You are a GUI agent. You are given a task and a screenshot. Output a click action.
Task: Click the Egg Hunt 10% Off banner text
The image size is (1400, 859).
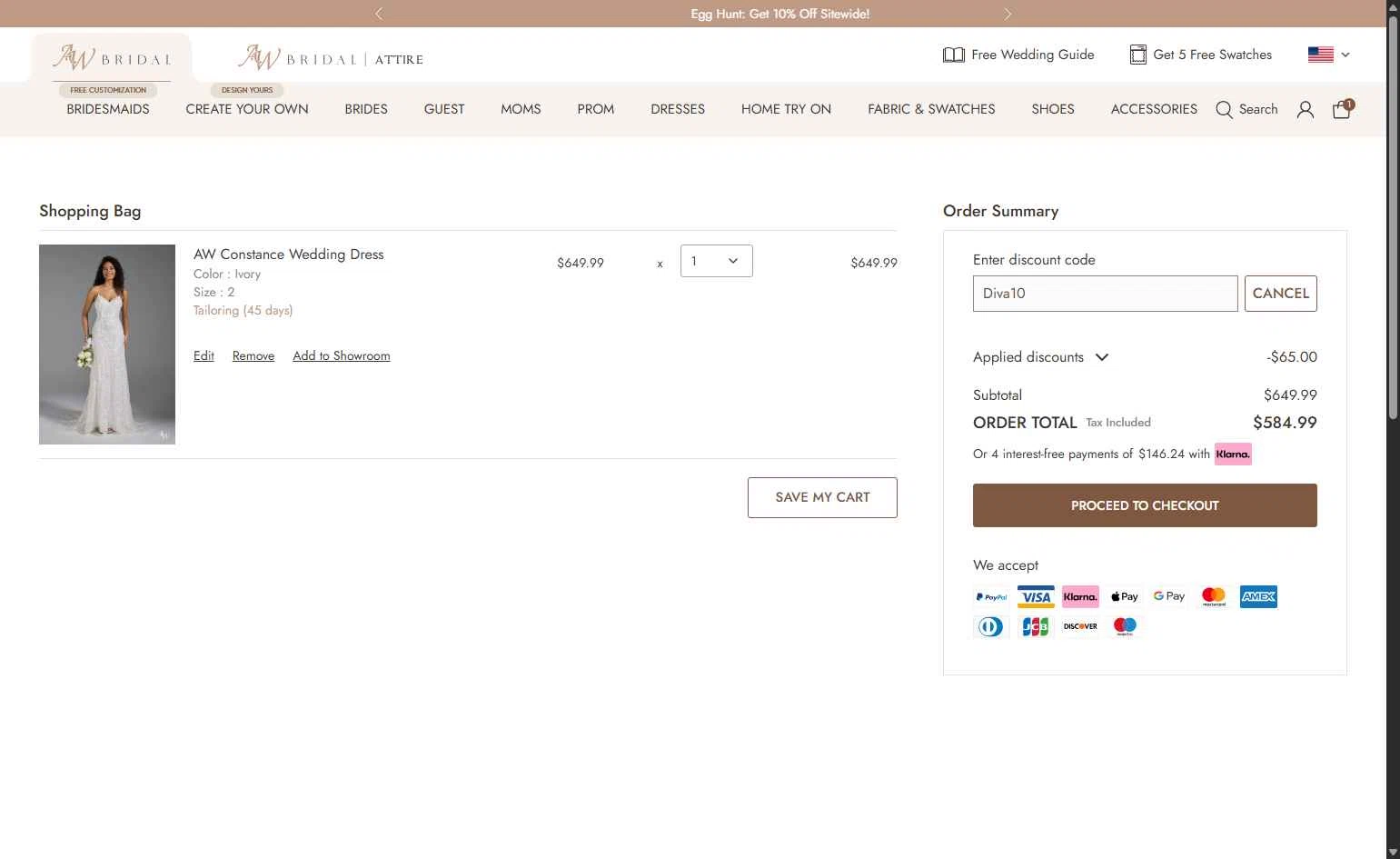(x=780, y=14)
